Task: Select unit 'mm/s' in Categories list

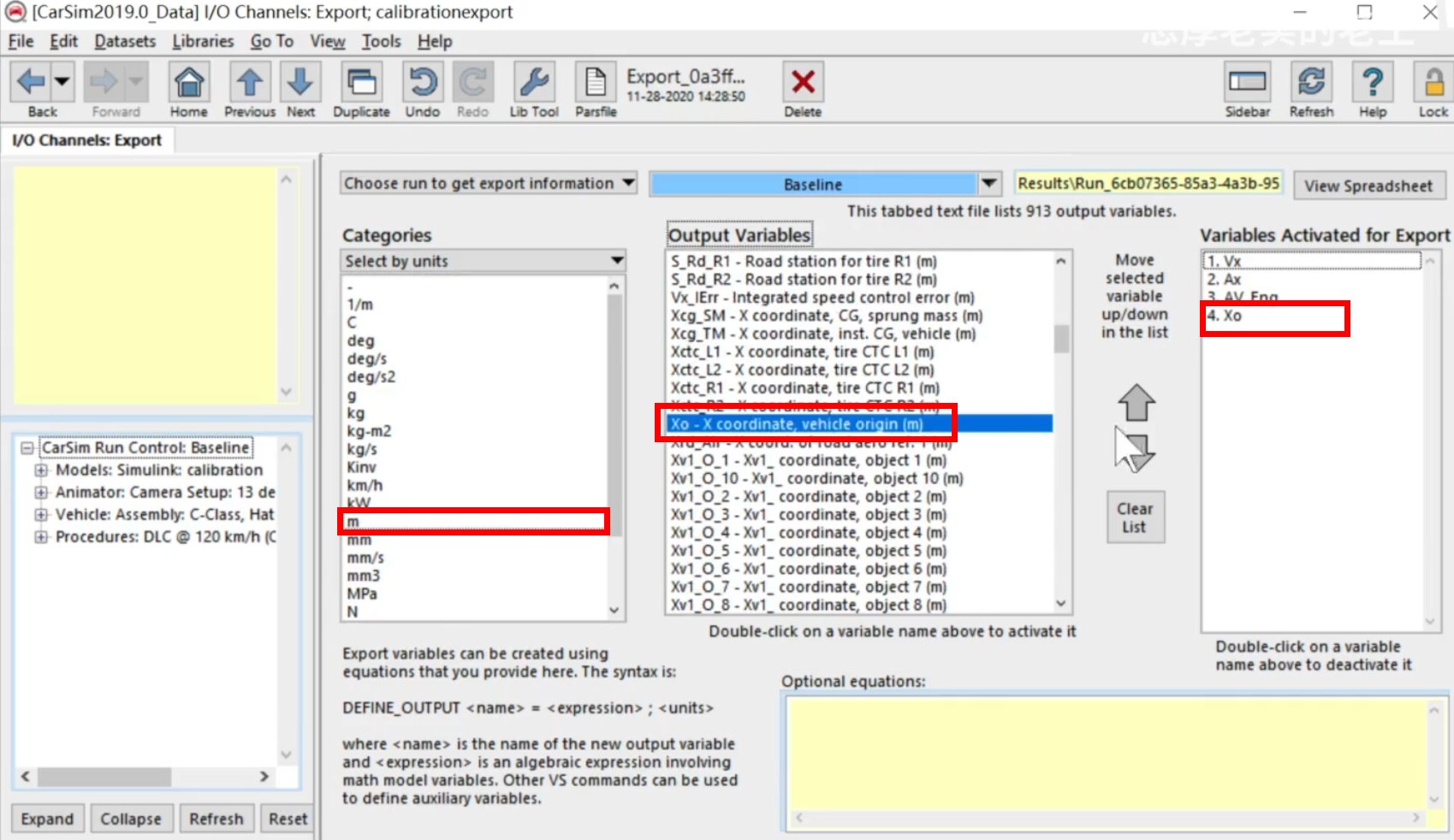Action: click(x=365, y=558)
